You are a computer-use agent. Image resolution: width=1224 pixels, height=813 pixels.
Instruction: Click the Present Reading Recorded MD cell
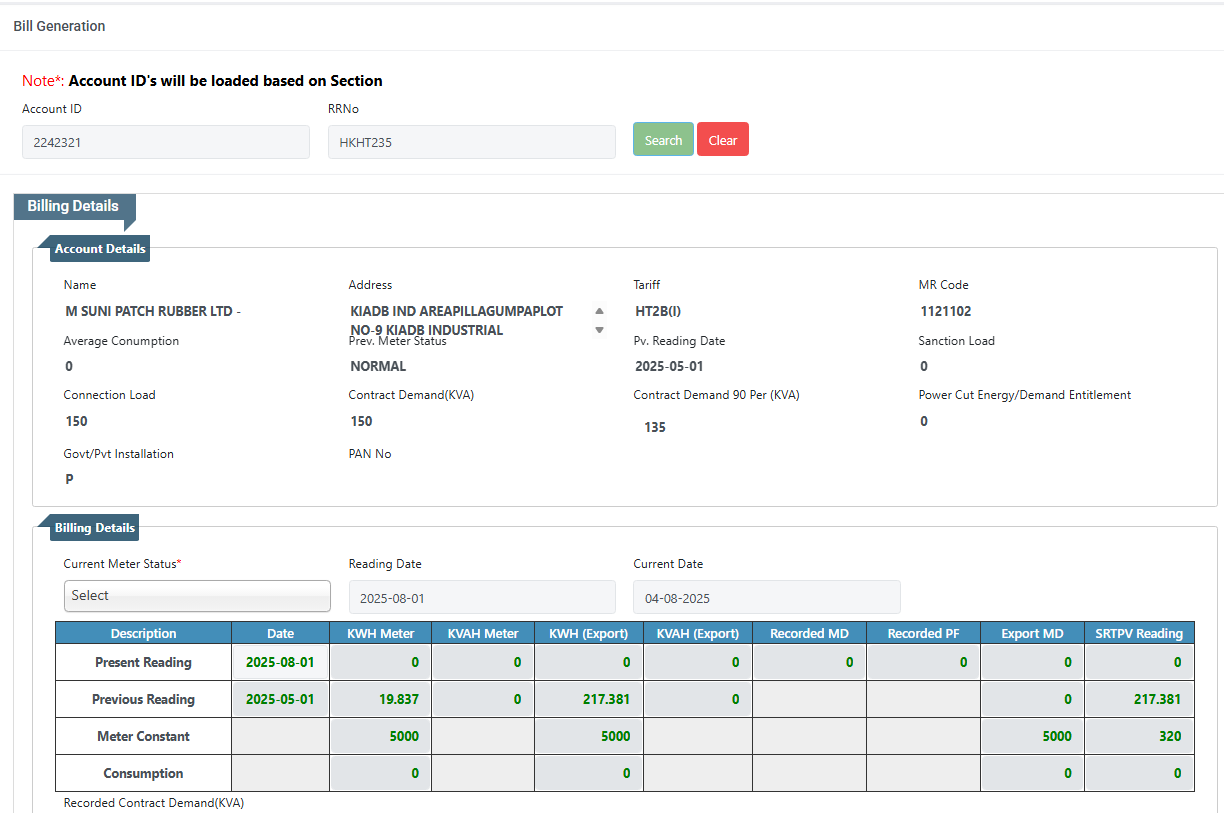click(x=810, y=662)
